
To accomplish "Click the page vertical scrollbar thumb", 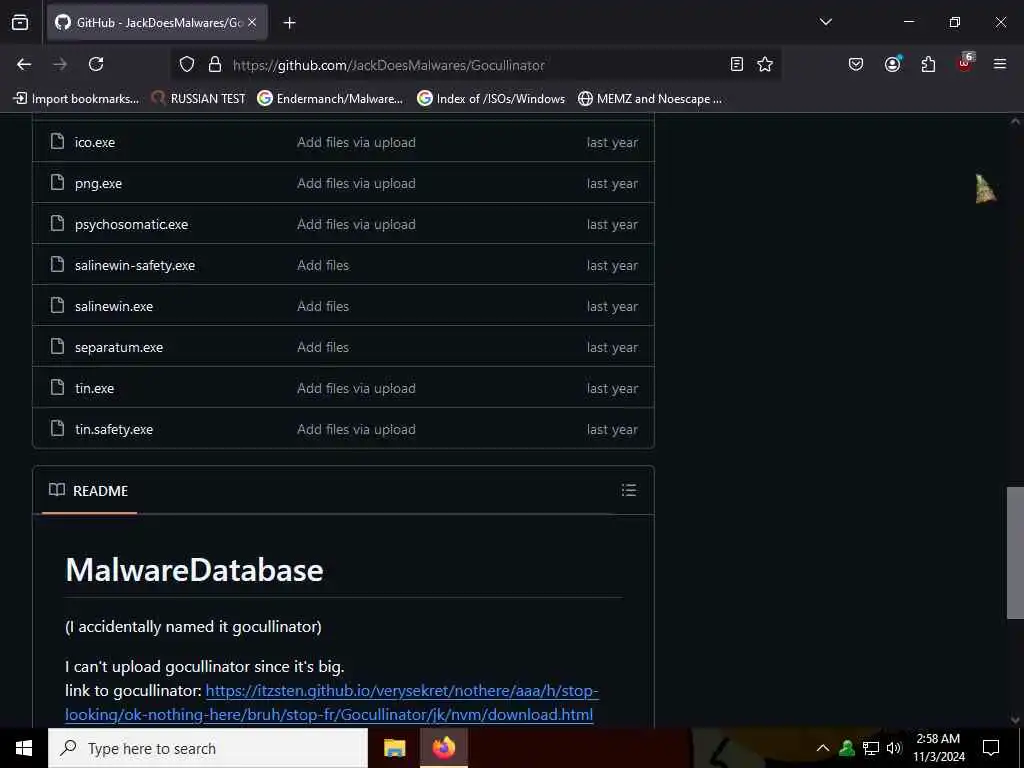I will coord(1015,552).
